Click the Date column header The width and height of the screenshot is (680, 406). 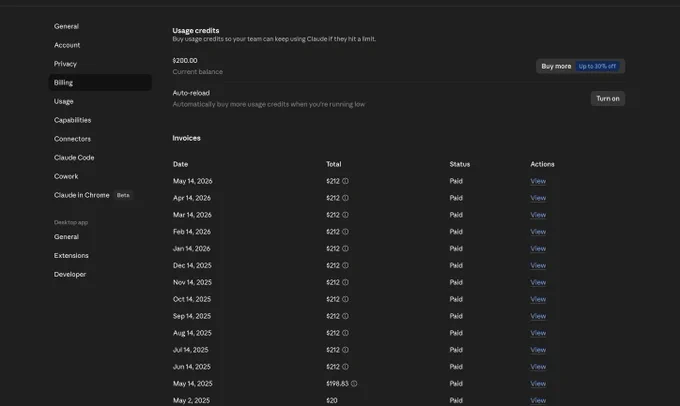coord(180,164)
